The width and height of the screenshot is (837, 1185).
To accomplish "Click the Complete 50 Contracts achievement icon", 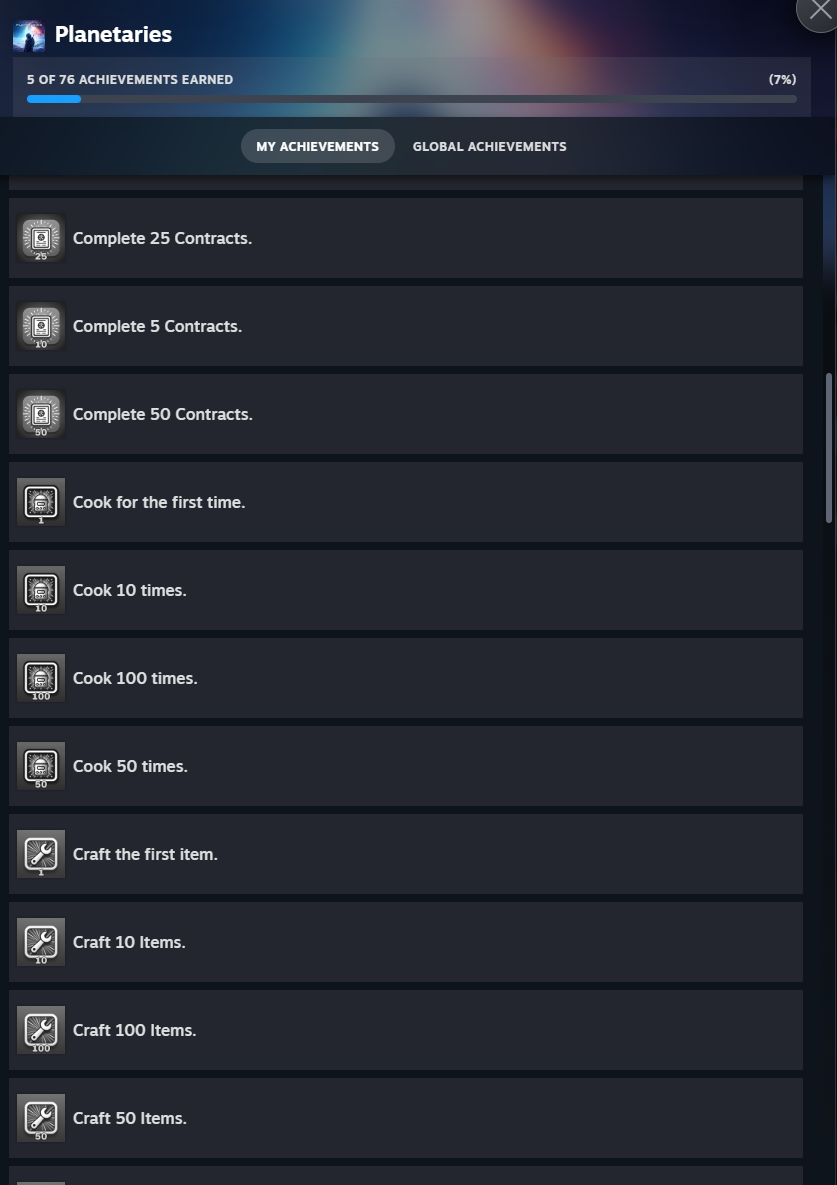I will (40, 414).
